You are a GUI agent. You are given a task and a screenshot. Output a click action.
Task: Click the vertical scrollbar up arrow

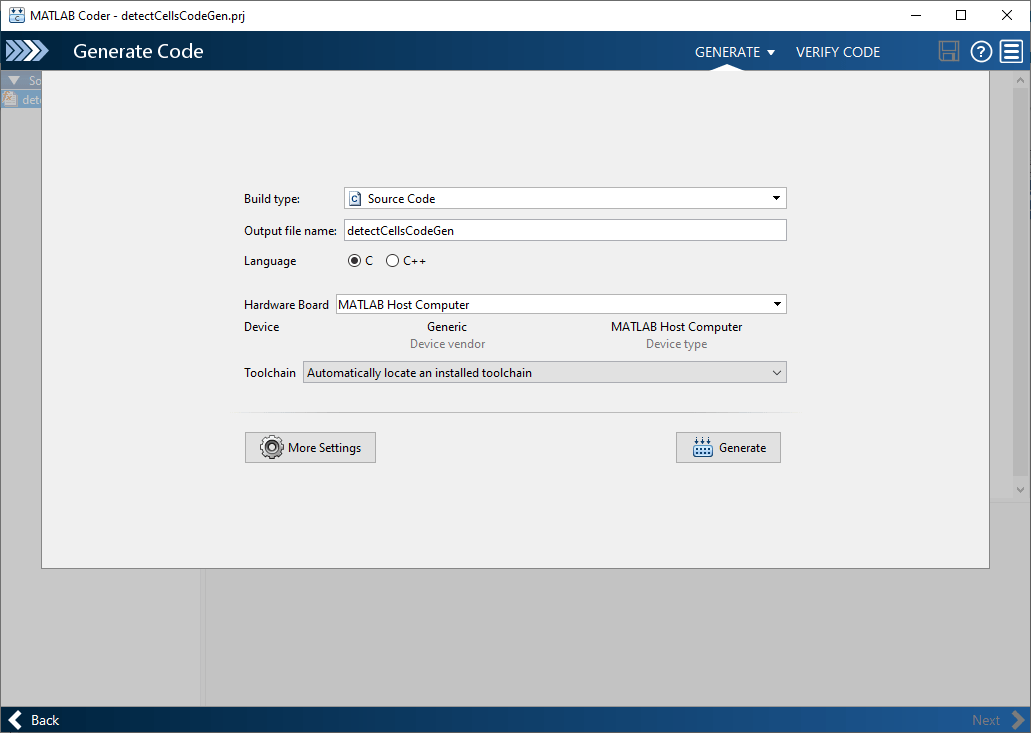(1020, 80)
